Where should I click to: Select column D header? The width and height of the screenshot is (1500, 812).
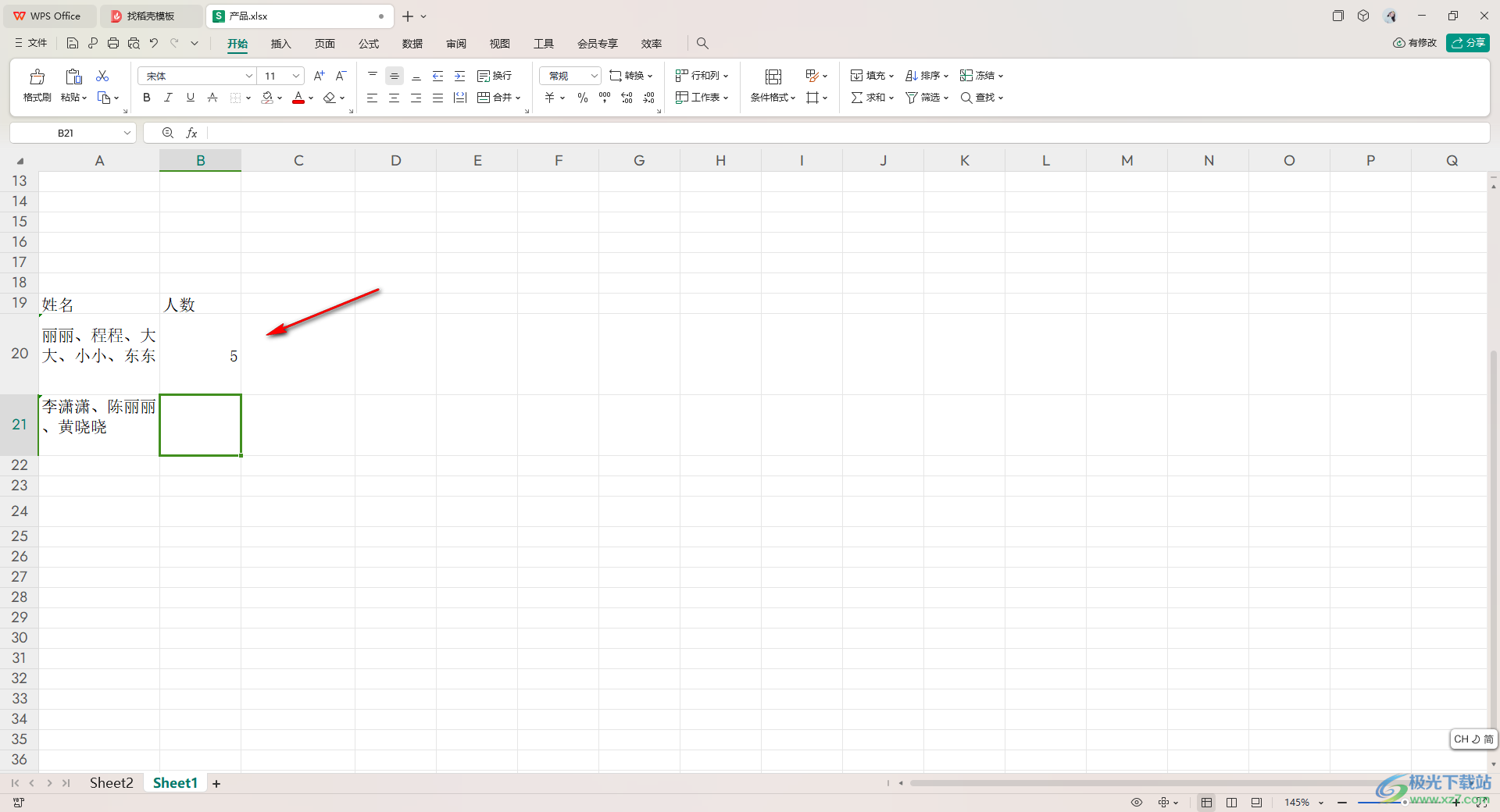click(396, 160)
